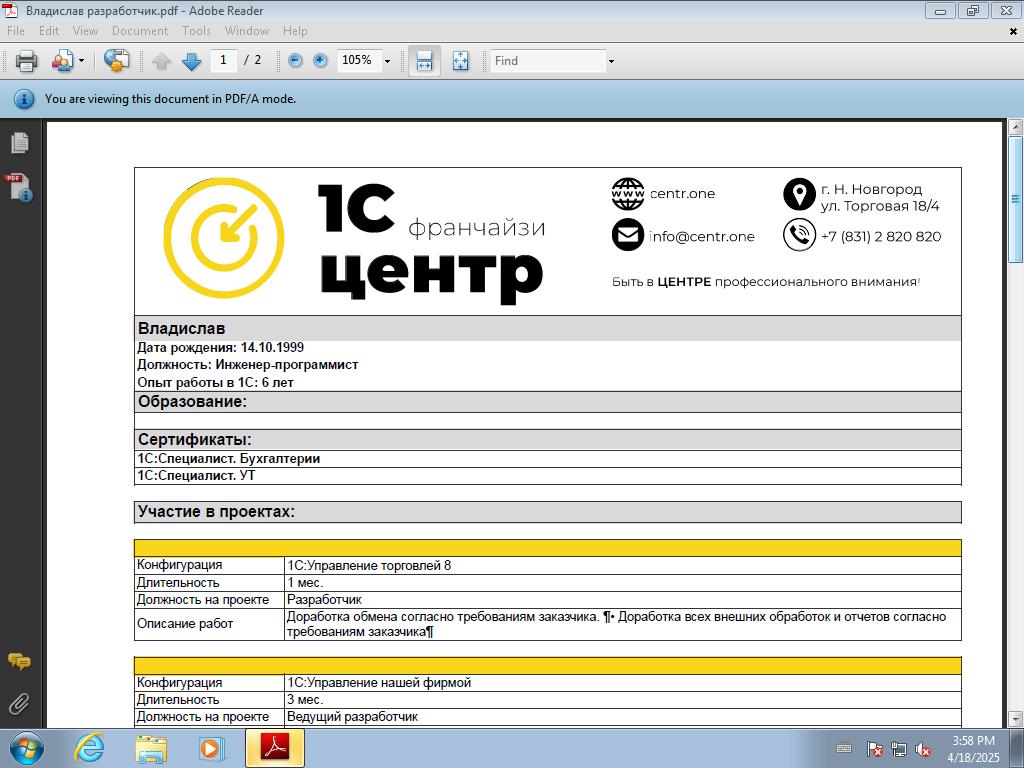Click the 'Участие в проектах:' heading
The image size is (1024, 768).
click(x=216, y=511)
